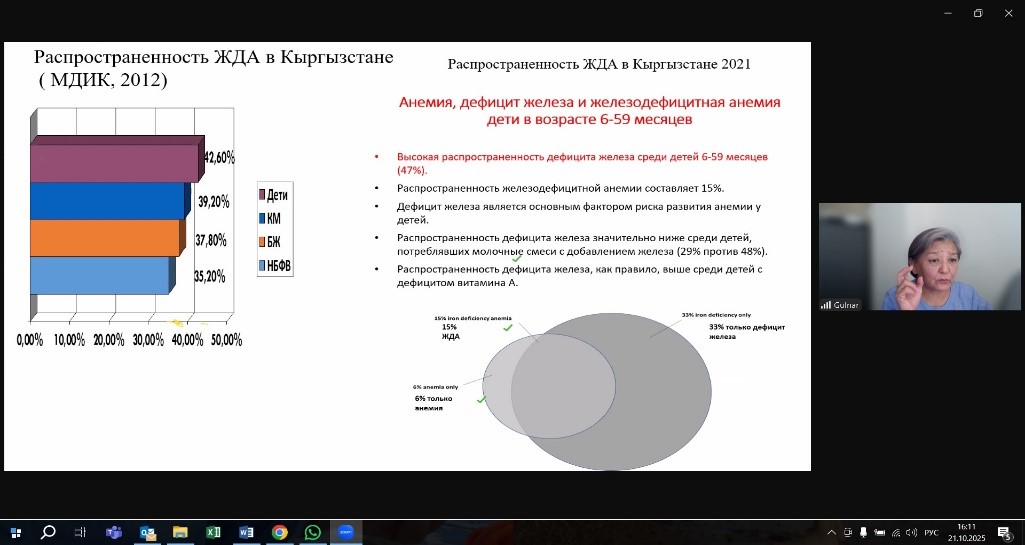Screen dimensions: 1025x545
Task: Switch to the Outlook mail app
Action: point(147,533)
